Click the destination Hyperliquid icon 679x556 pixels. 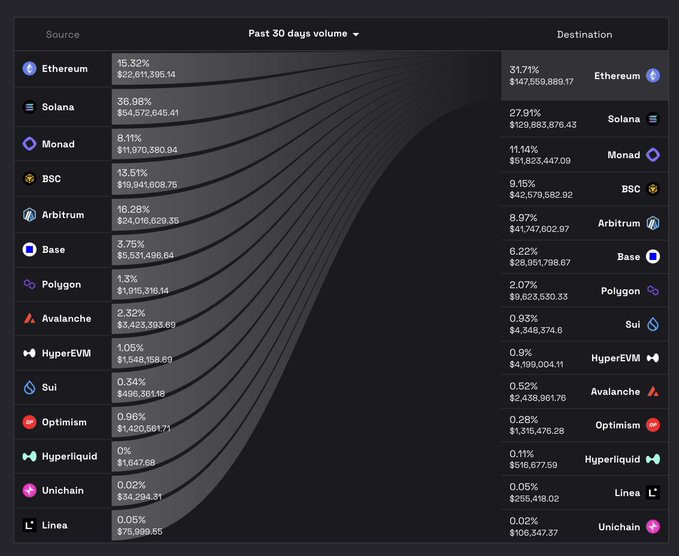pos(653,459)
